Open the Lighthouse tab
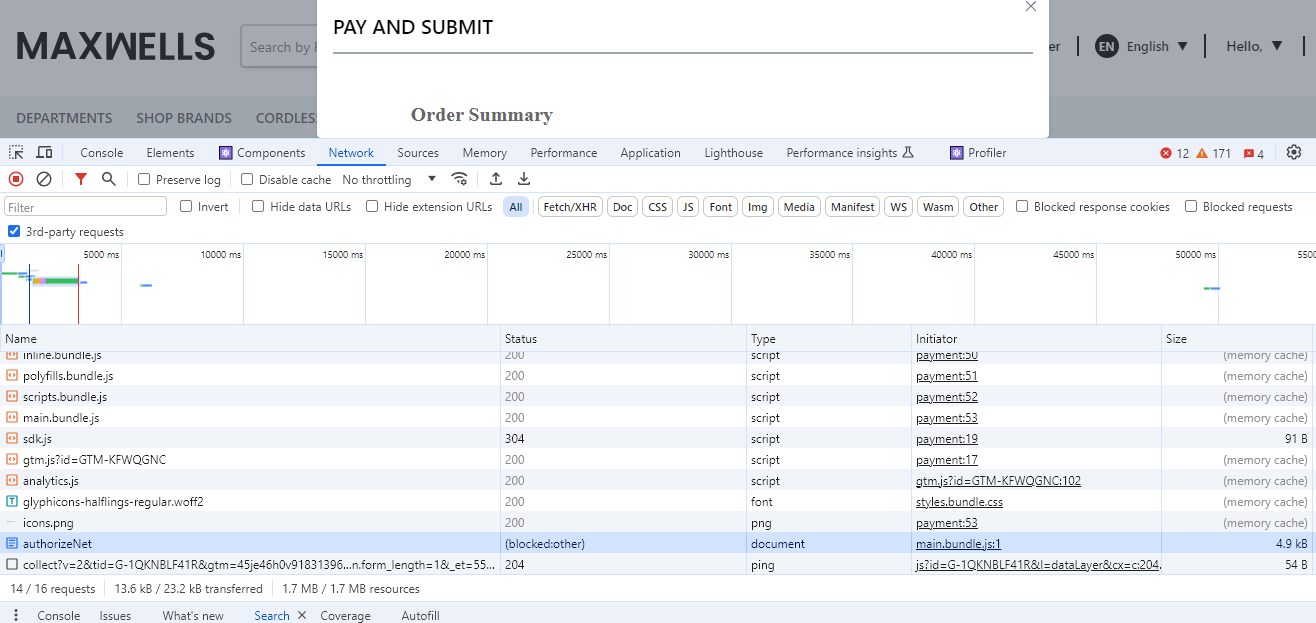 [733, 153]
